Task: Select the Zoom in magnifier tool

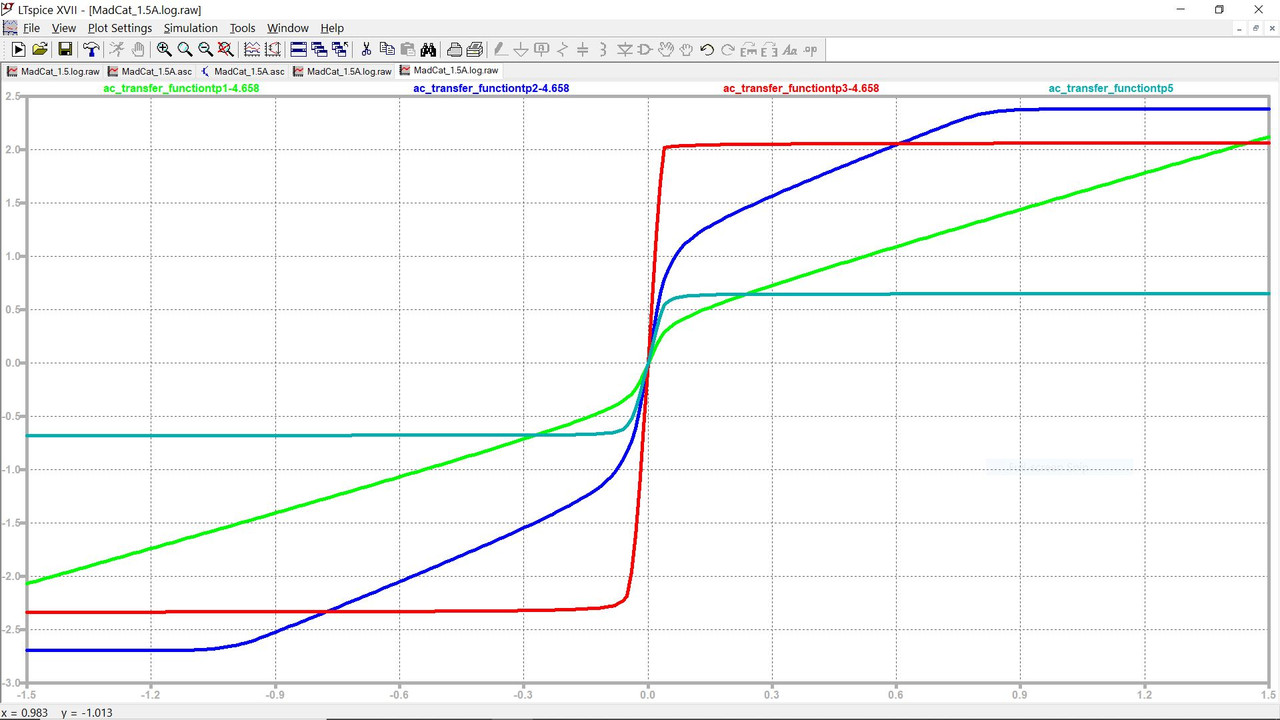Action: pos(163,49)
